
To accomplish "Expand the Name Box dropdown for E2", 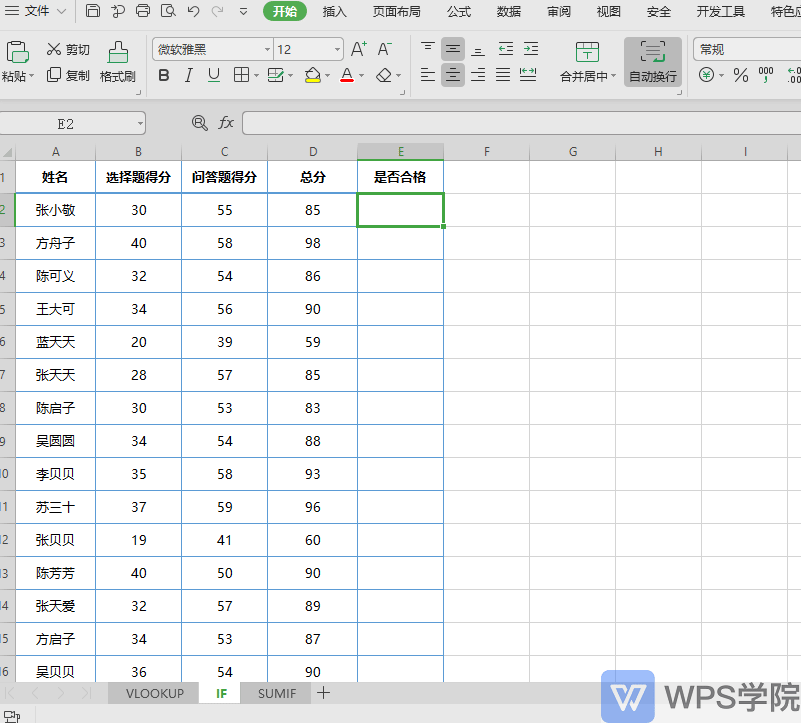I will pos(140,124).
